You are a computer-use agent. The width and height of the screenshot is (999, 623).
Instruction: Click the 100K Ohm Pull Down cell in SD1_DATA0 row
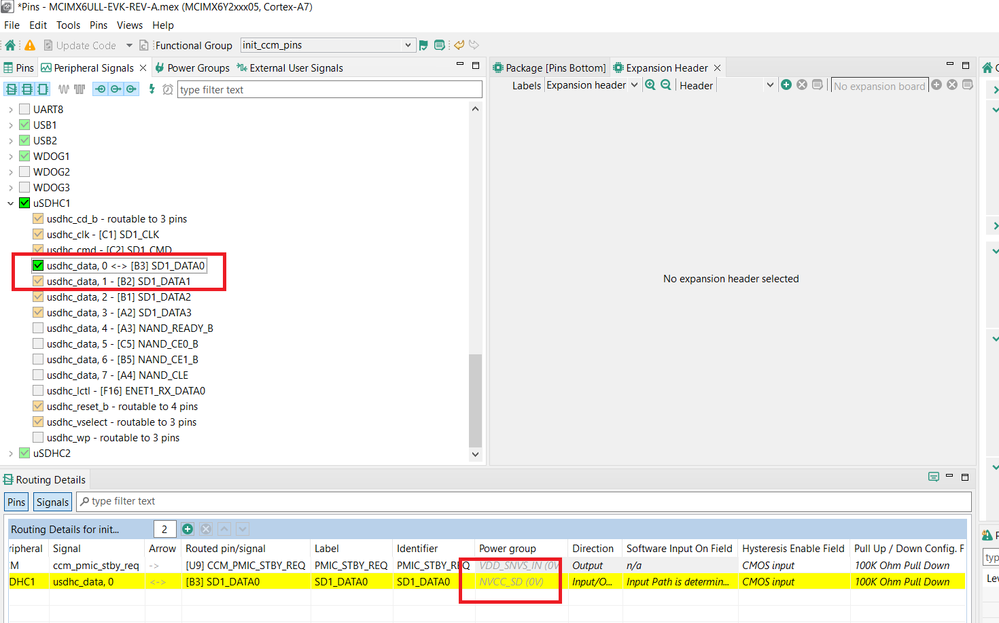coord(907,582)
